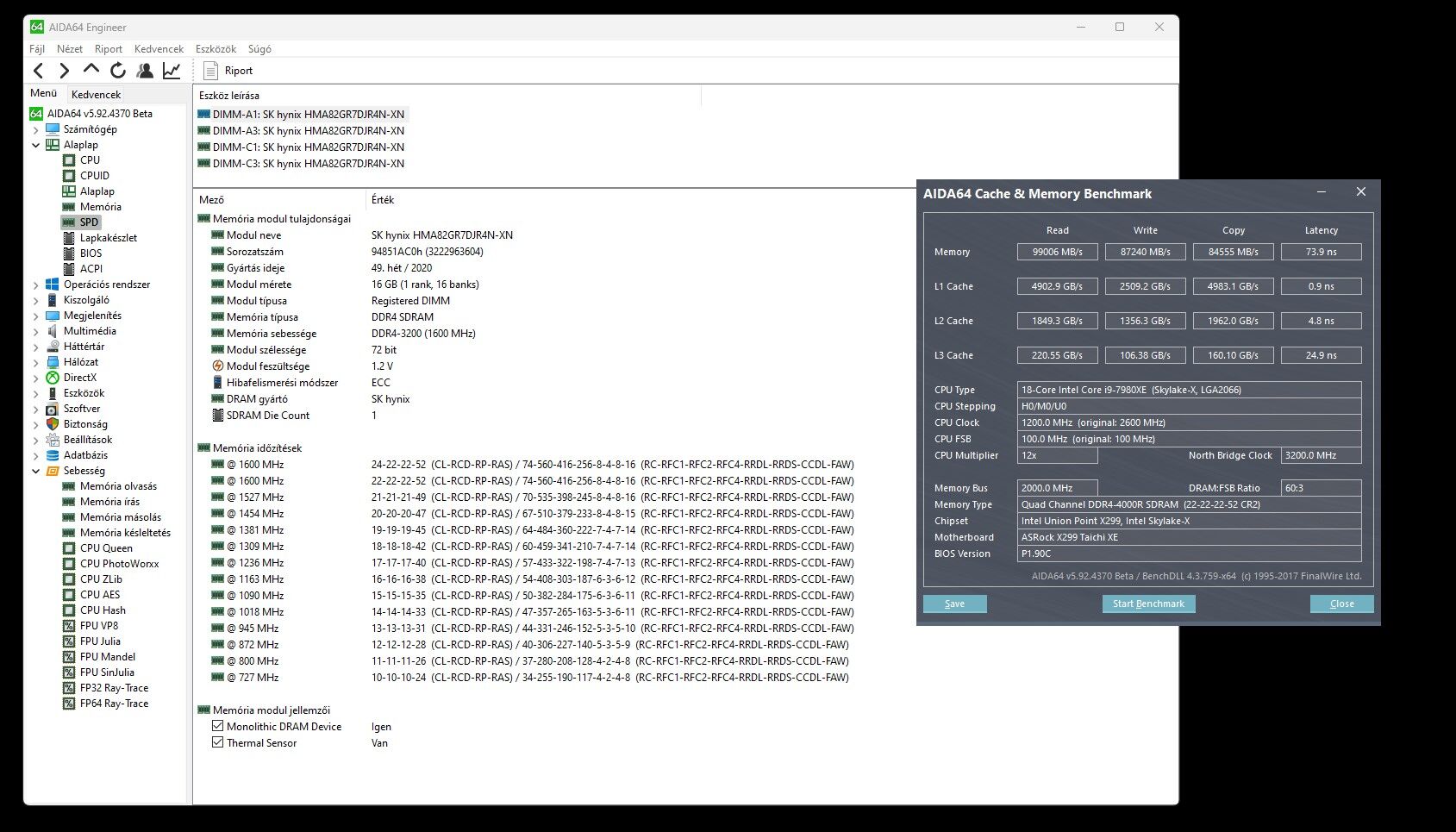The width and height of the screenshot is (1456, 832).
Task: Open the Nézet menu
Action: click(70, 49)
